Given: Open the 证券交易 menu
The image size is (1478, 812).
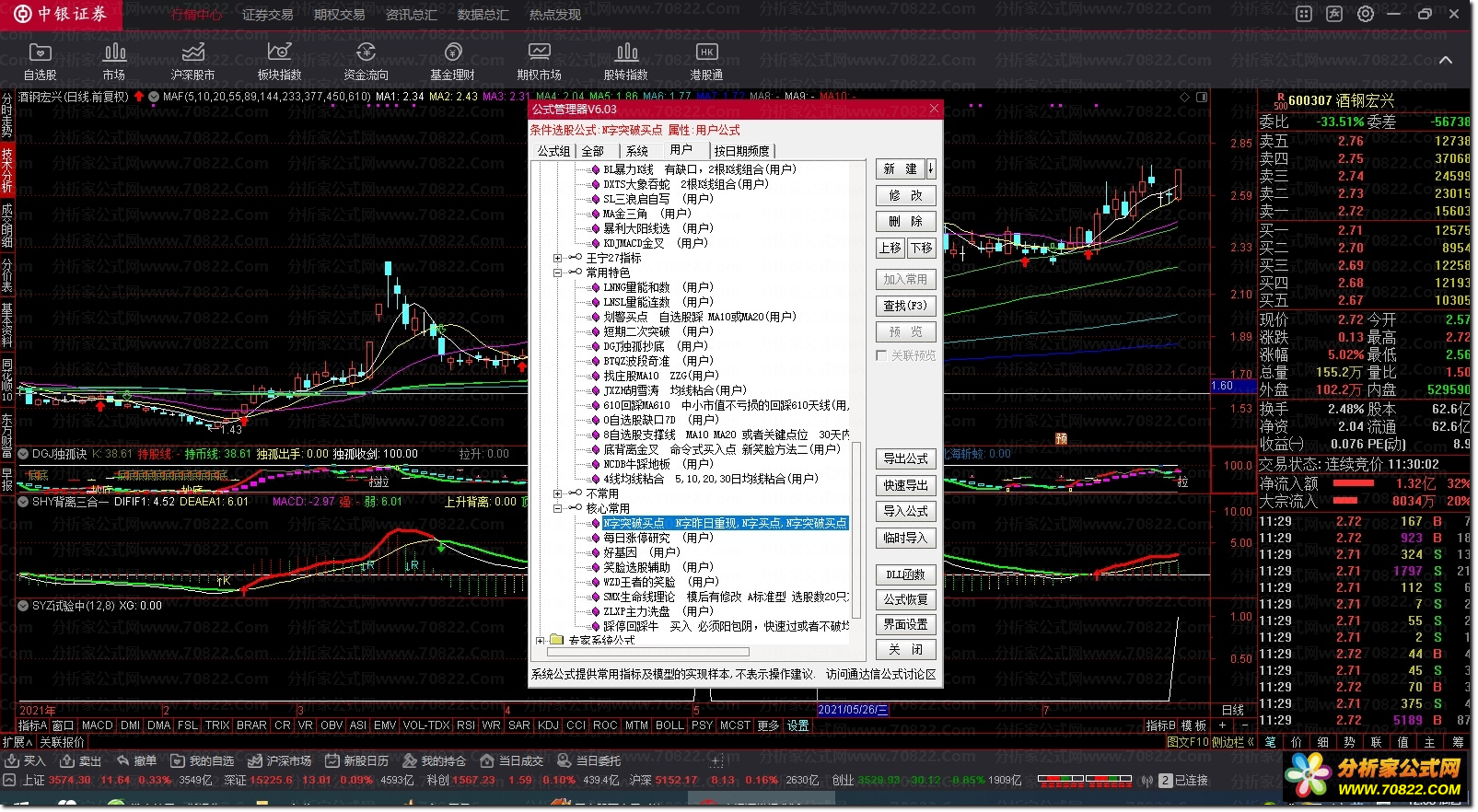Looking at the screenshot, I should coord(268,15).
